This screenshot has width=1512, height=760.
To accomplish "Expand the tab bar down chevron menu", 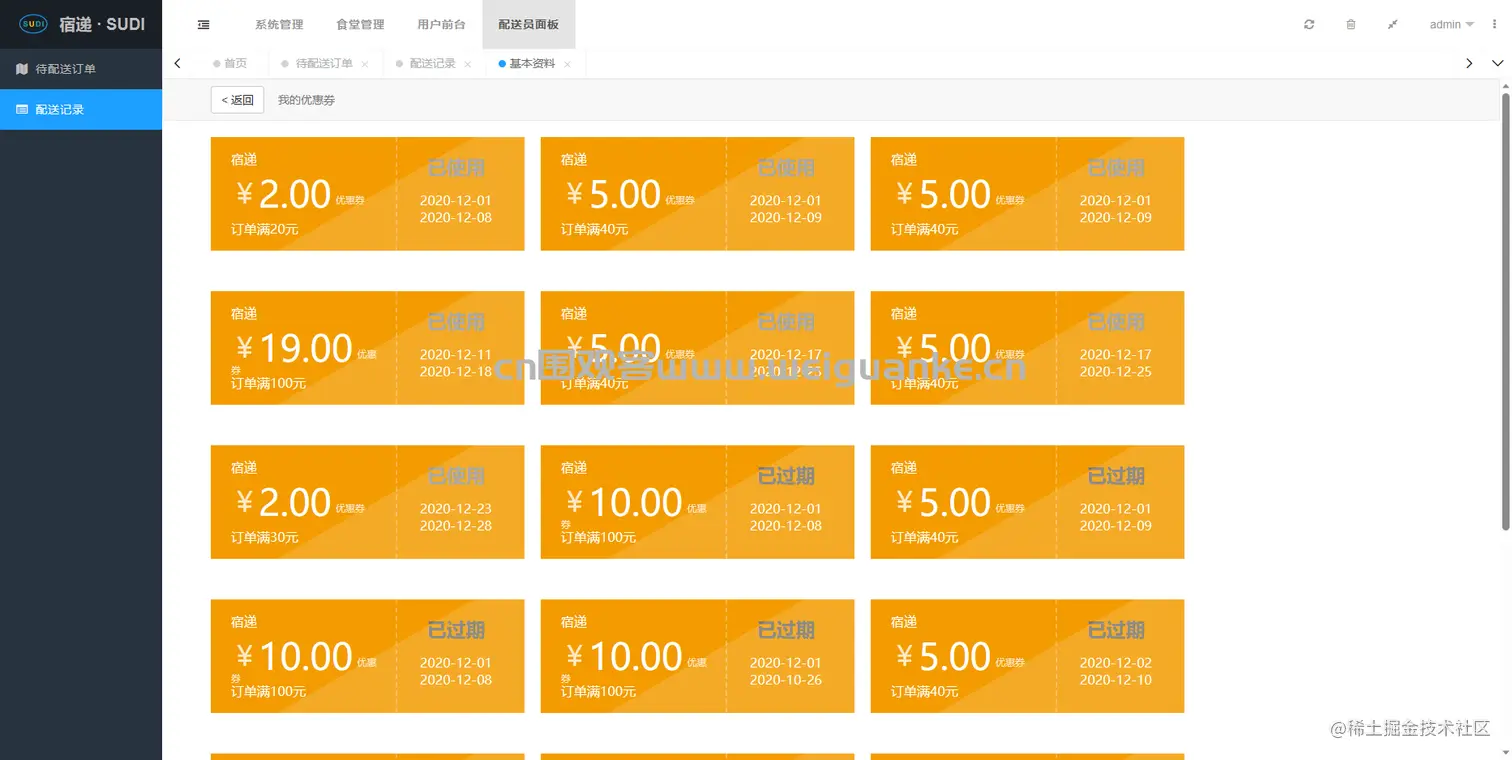I will 1497,63.
